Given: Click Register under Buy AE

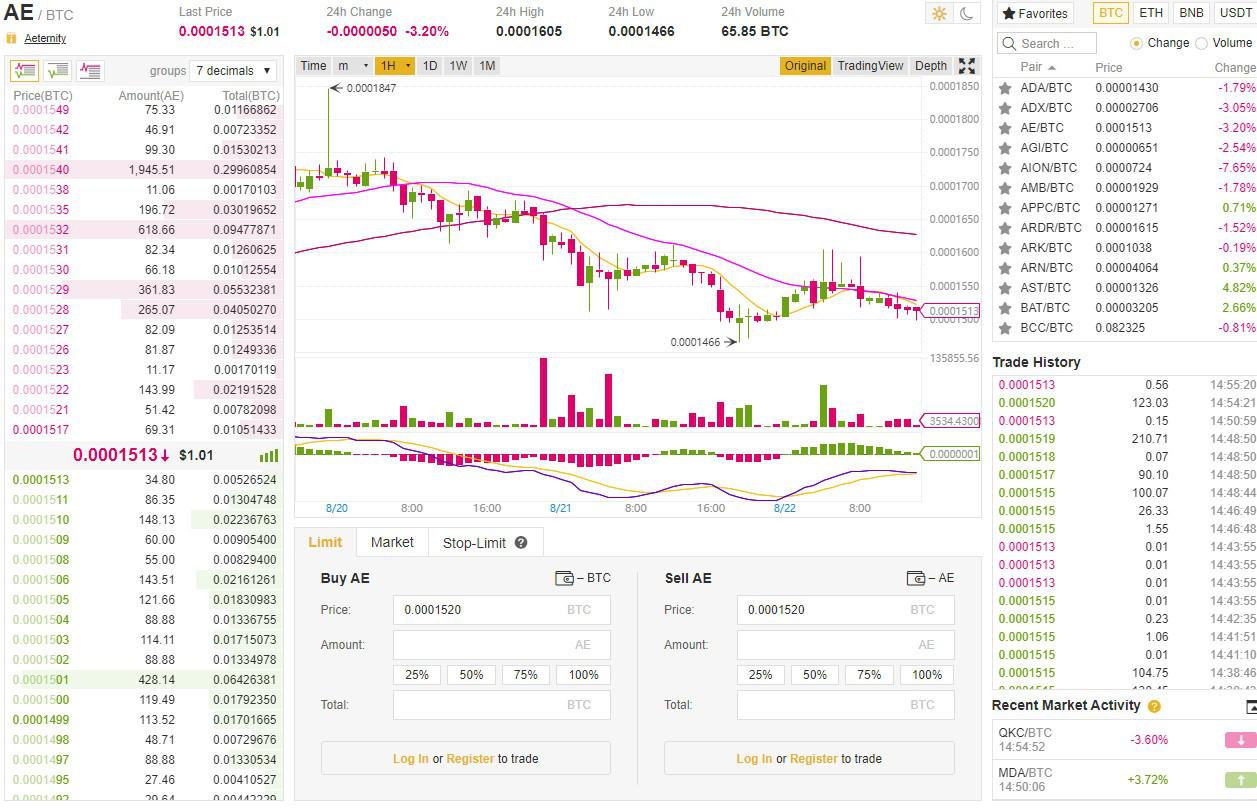Looking at the screenshot, I should coord(470,759).
